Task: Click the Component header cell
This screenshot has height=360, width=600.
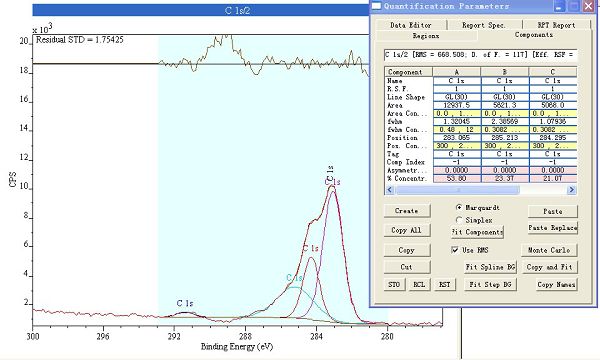Action: click(408, 72)
